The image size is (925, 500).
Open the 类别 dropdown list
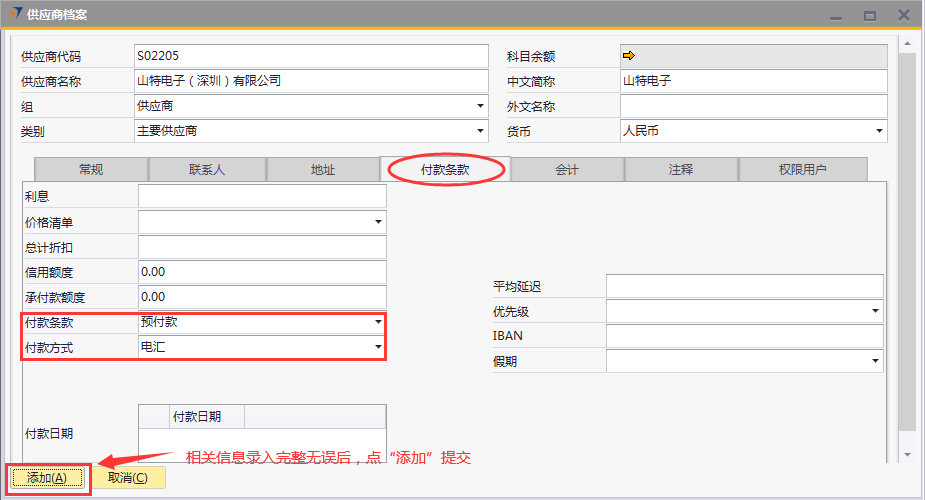click(480, 131)
